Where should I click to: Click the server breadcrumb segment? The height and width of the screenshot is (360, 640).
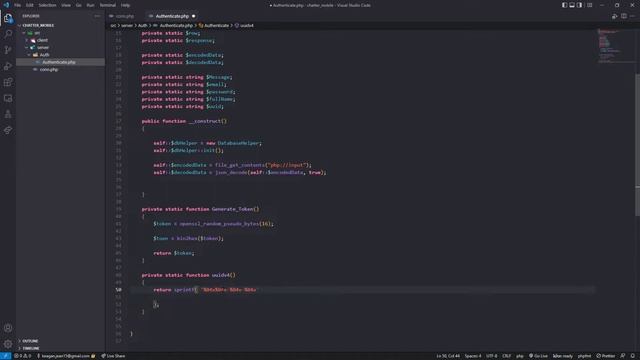127,25
